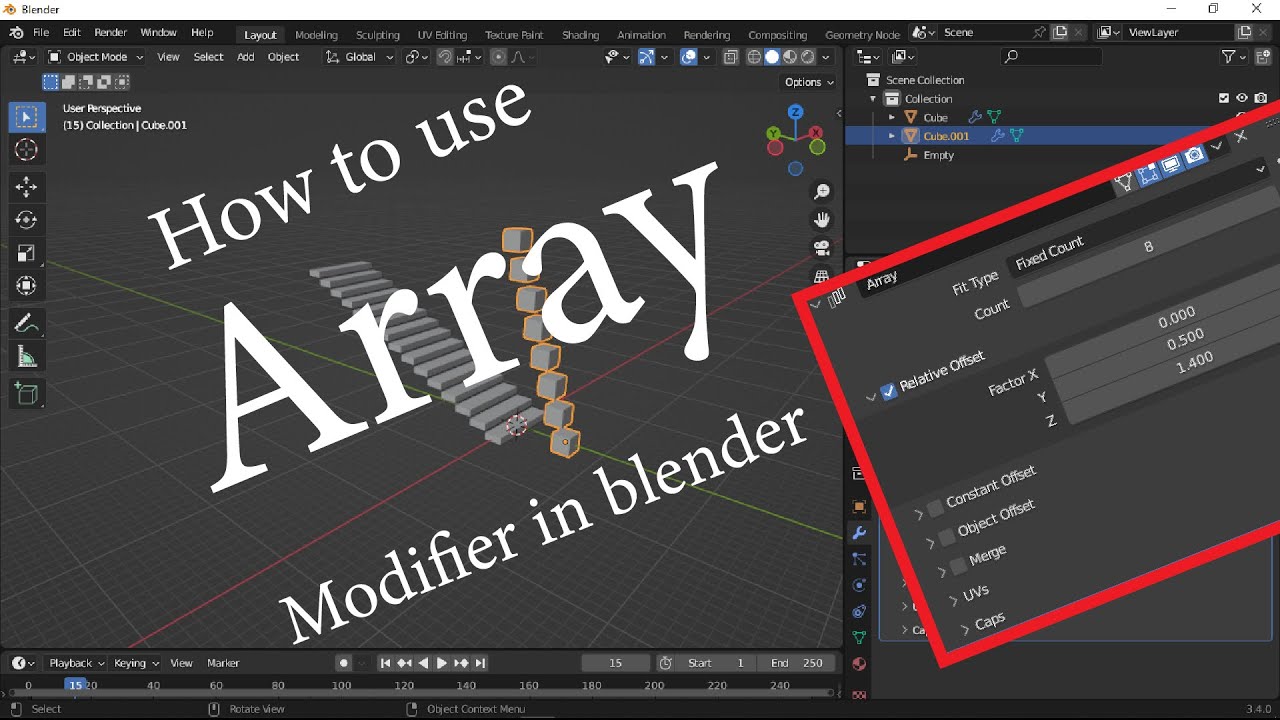This screenshot has height=720, width=1280.
Task: Toggle proportional editing
Action: [x=499, y=57]
